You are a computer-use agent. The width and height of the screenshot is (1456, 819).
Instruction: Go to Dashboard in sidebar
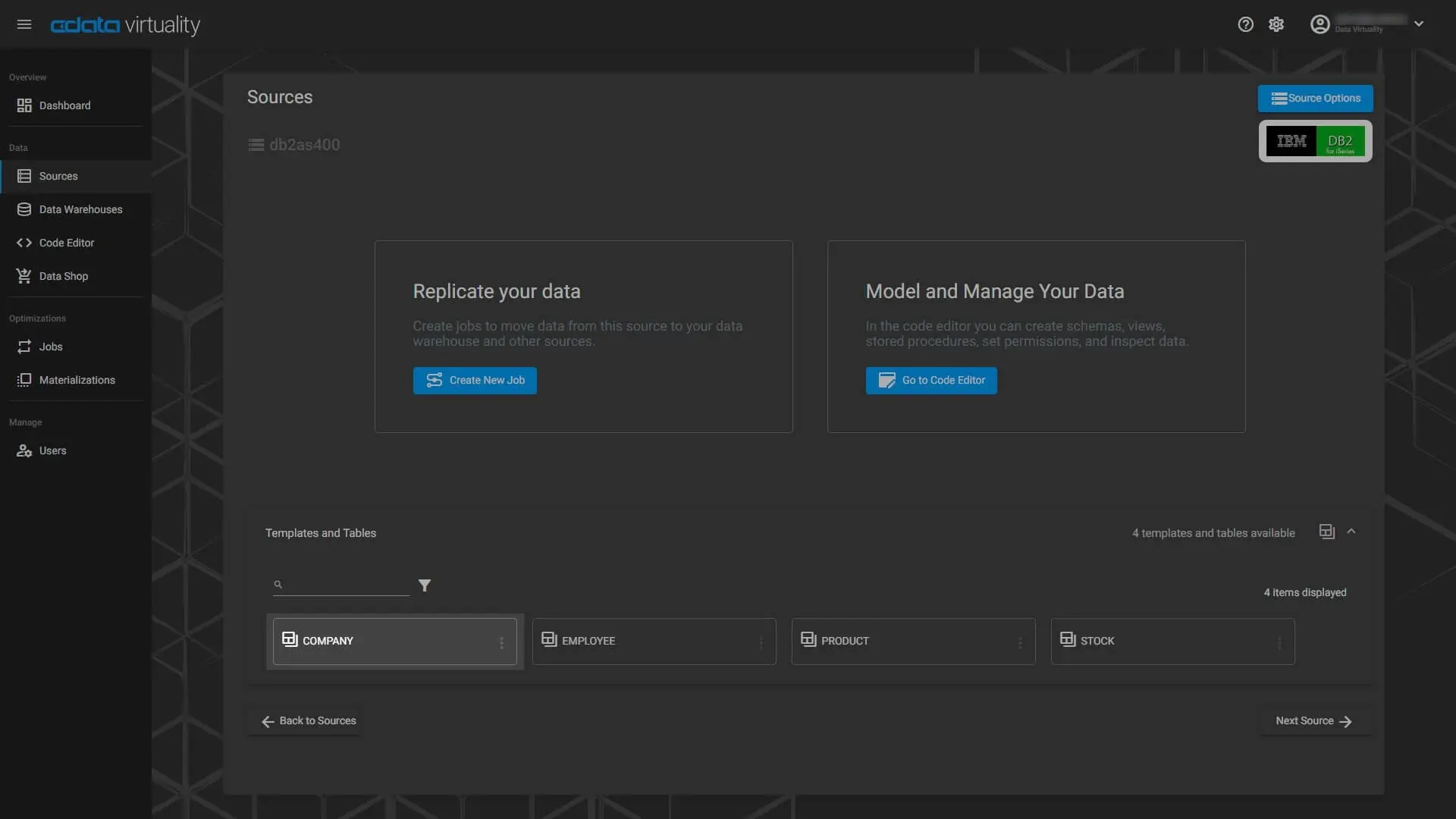[x=64, y=105]
